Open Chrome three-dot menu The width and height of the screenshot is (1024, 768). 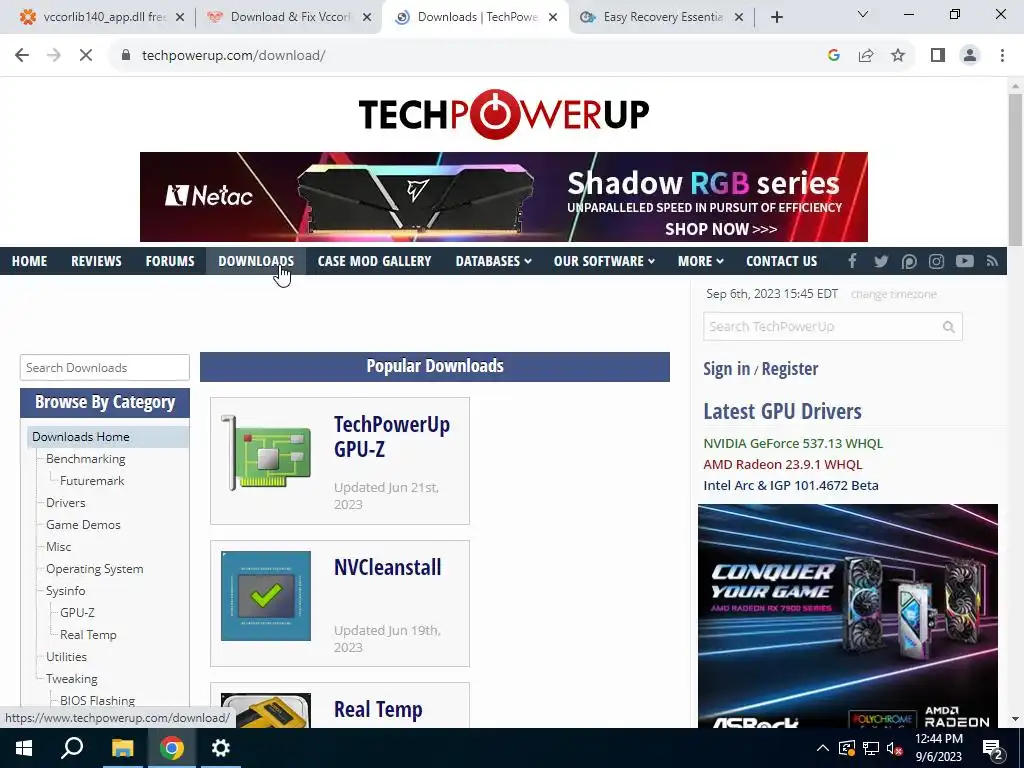point(1002,56)
